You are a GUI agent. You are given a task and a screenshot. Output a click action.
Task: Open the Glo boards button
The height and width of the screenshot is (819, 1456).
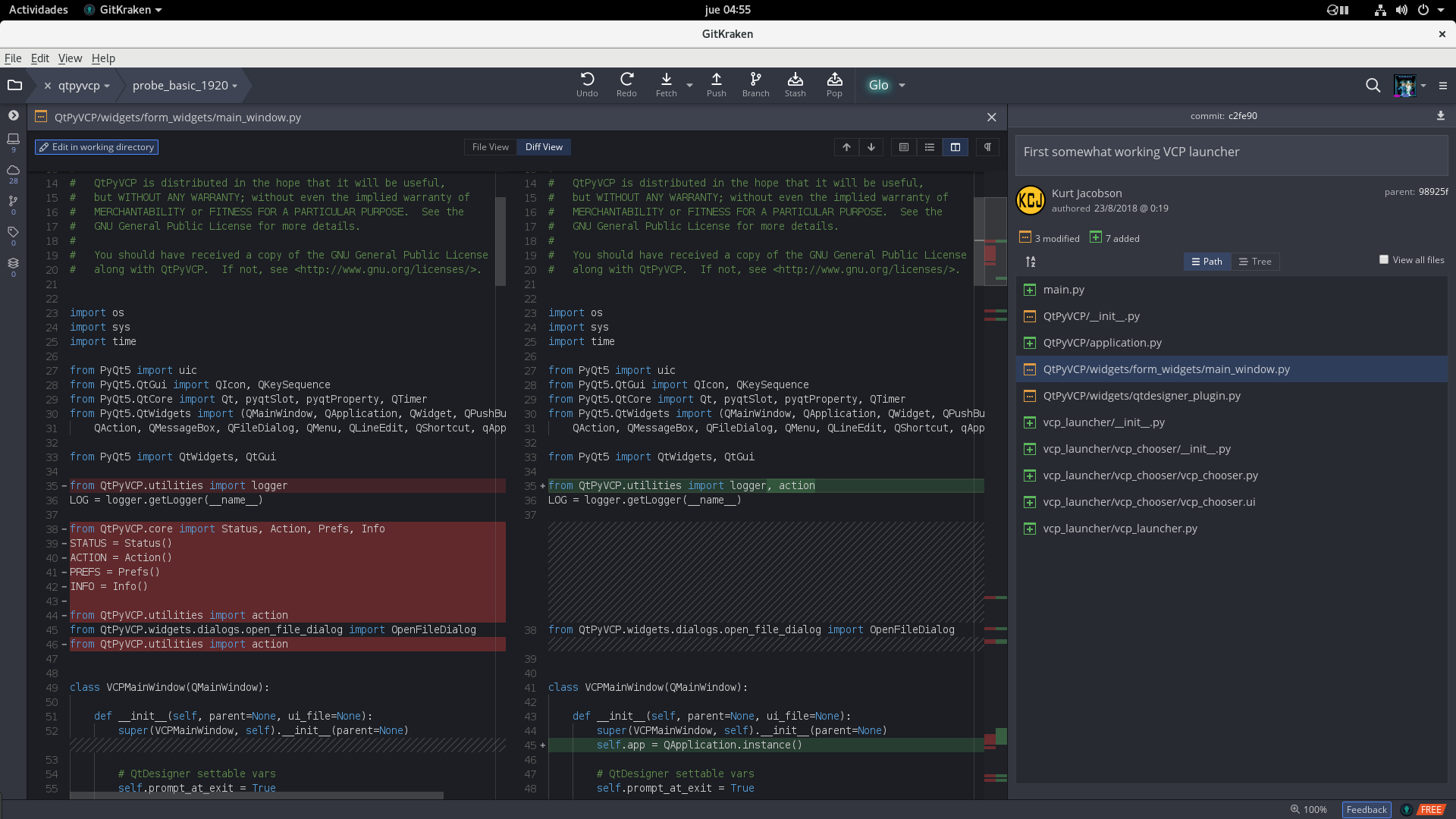[878, 85]
